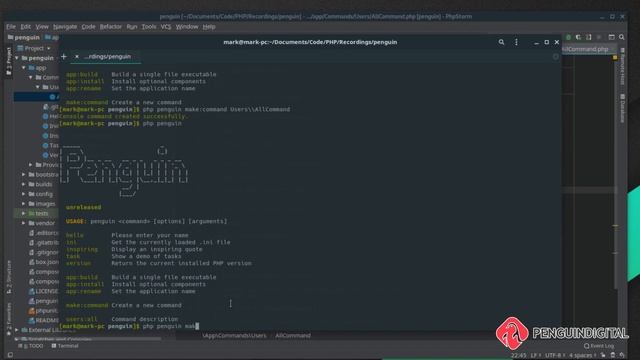Image resolution: width=640 pixels, height=360 pixels.
Task: Select the LICENSE file
Action: [44, 291]
